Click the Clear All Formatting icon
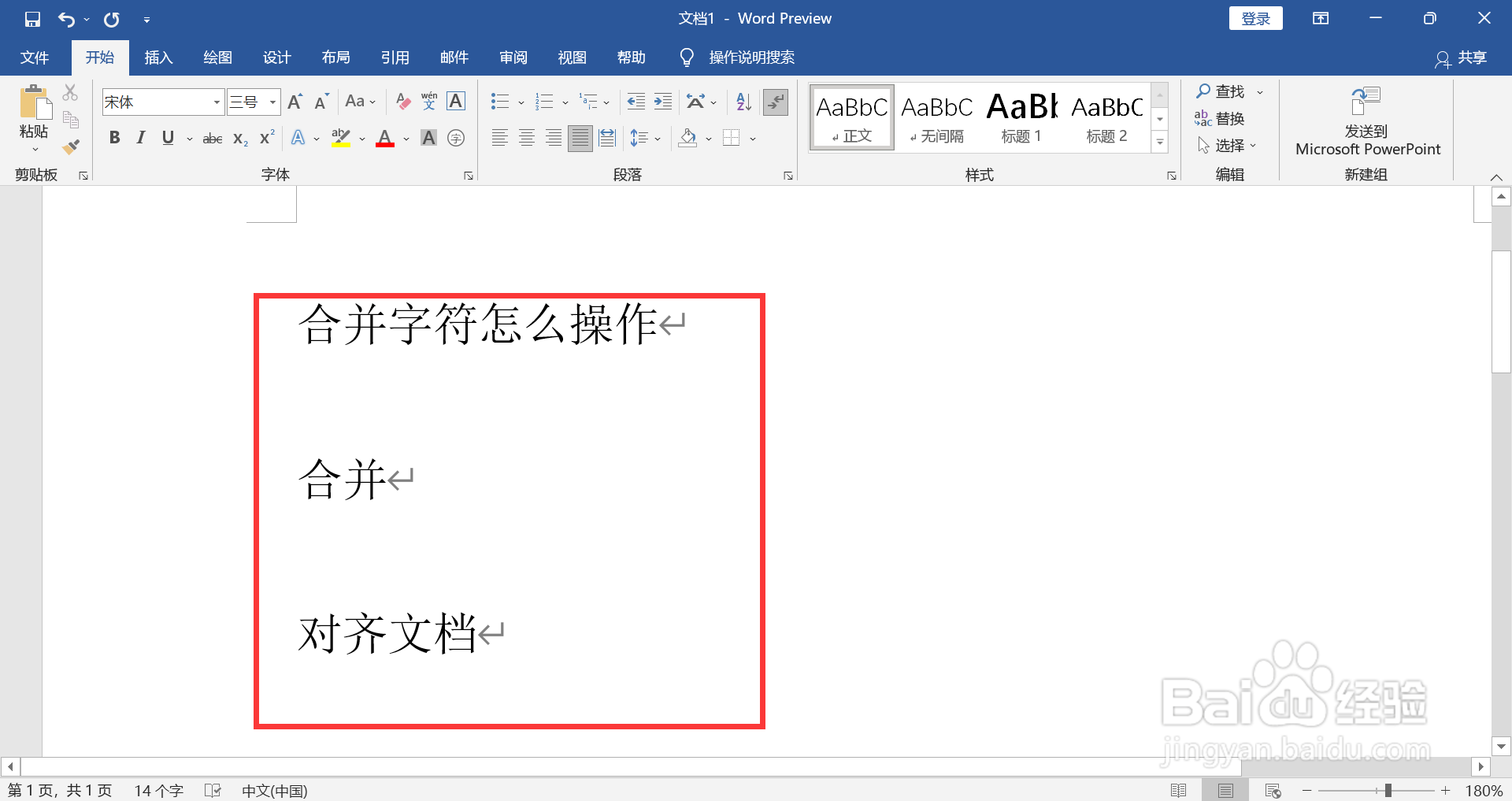The width and height of the screenshot is (1512, 801). click(402, 101)
